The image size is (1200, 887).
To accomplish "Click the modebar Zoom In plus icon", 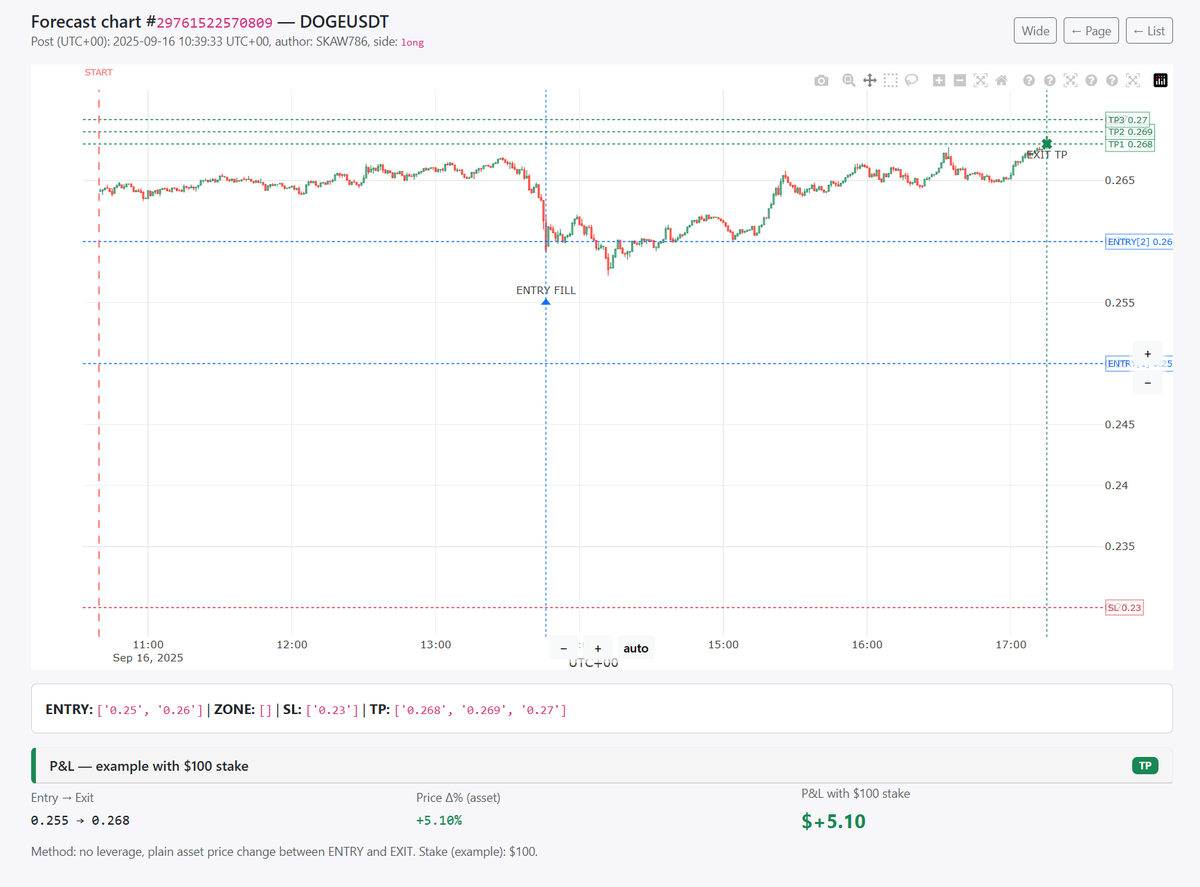I will (x=939, y=80).
